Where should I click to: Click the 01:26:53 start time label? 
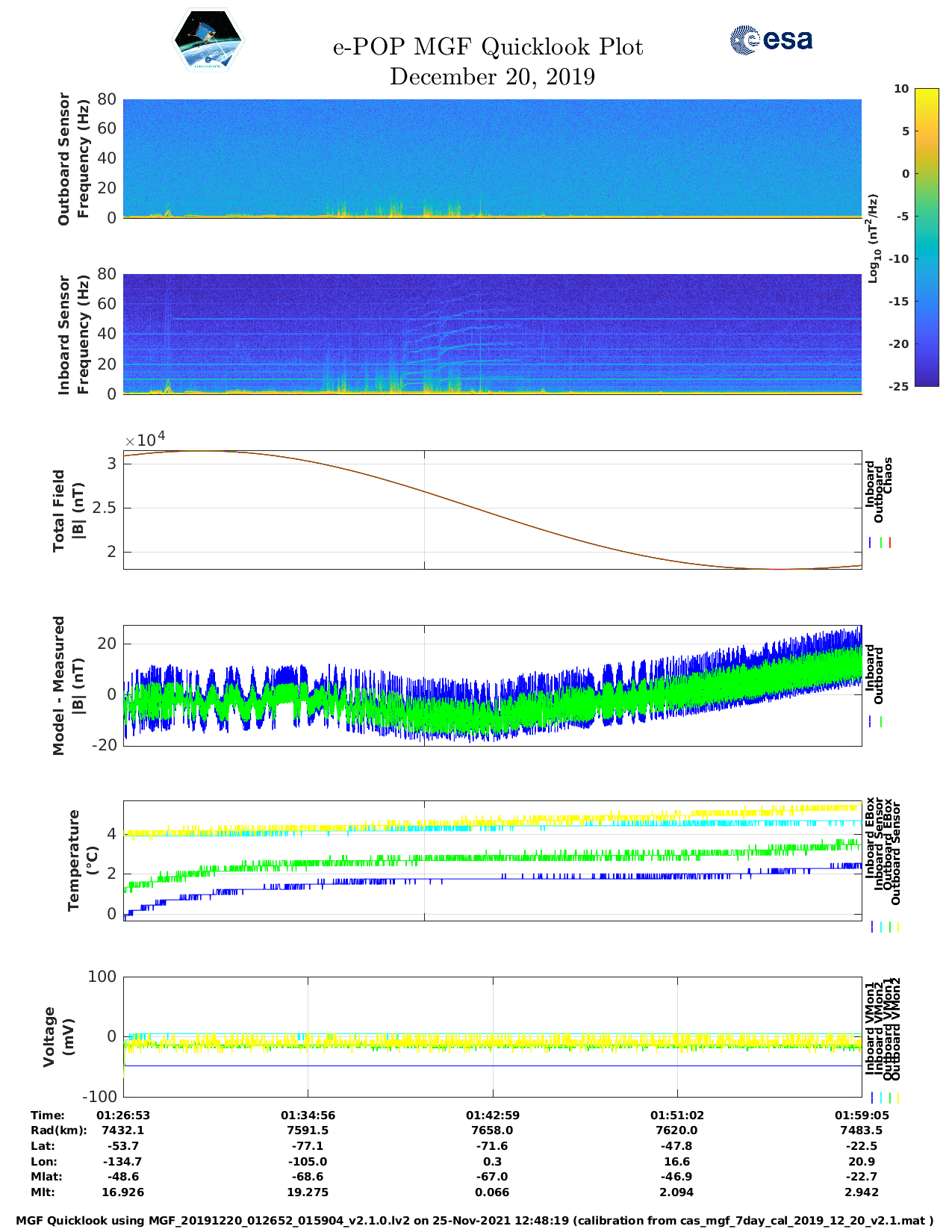pyautogui.click(x=123, y=1115)
